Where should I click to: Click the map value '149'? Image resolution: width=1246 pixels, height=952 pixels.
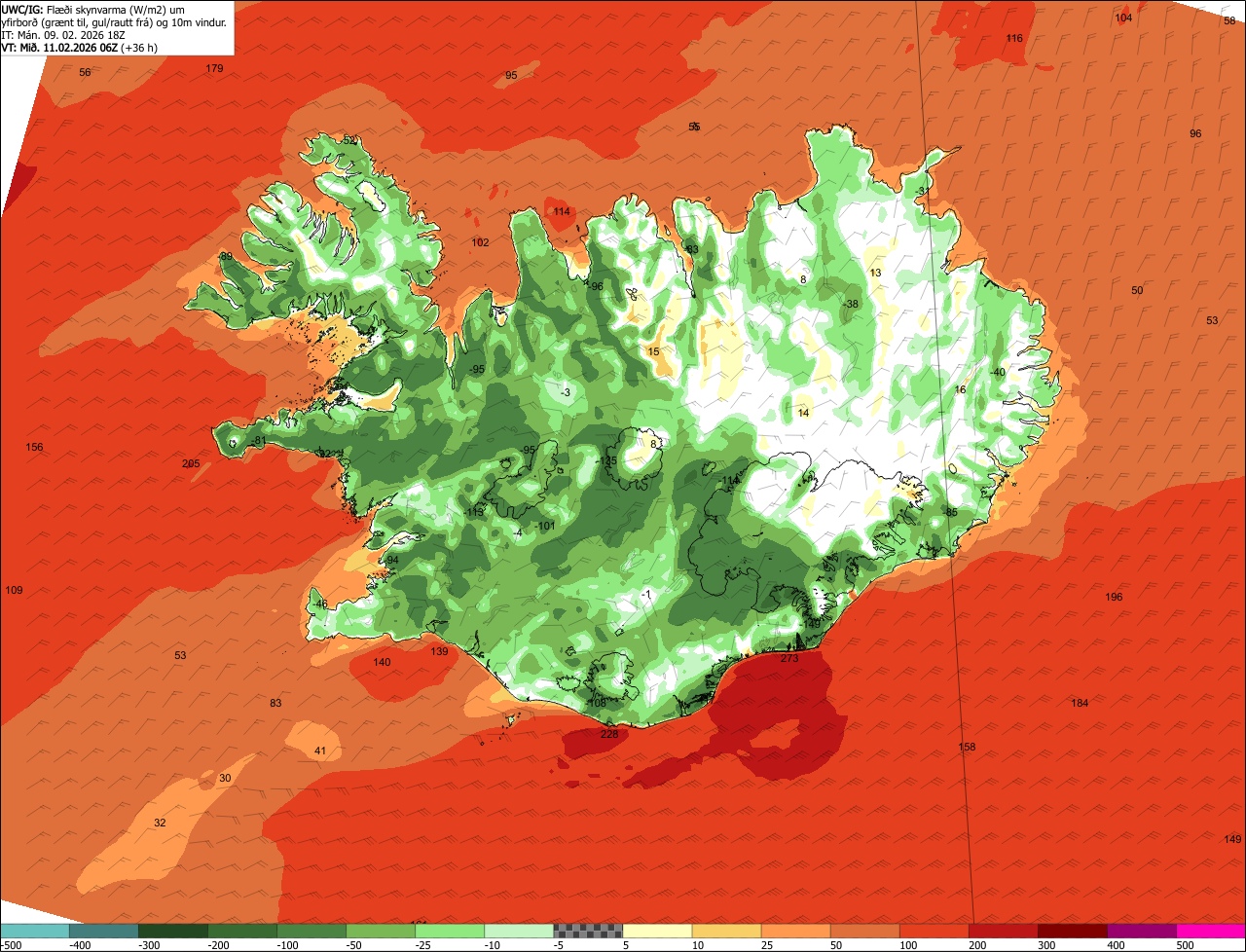[1232, 839]
